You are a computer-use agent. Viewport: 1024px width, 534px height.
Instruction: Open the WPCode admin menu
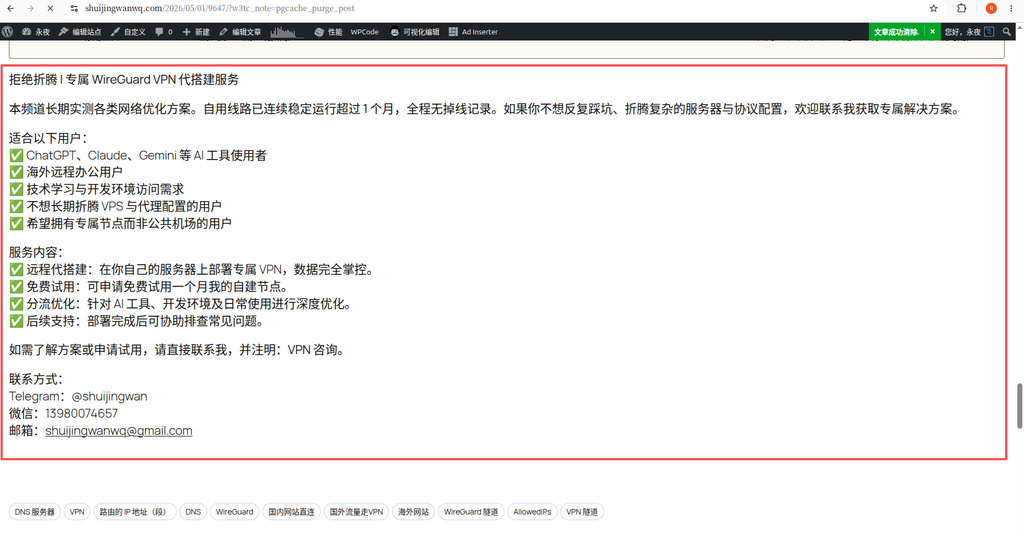click(x=364, y=31)
